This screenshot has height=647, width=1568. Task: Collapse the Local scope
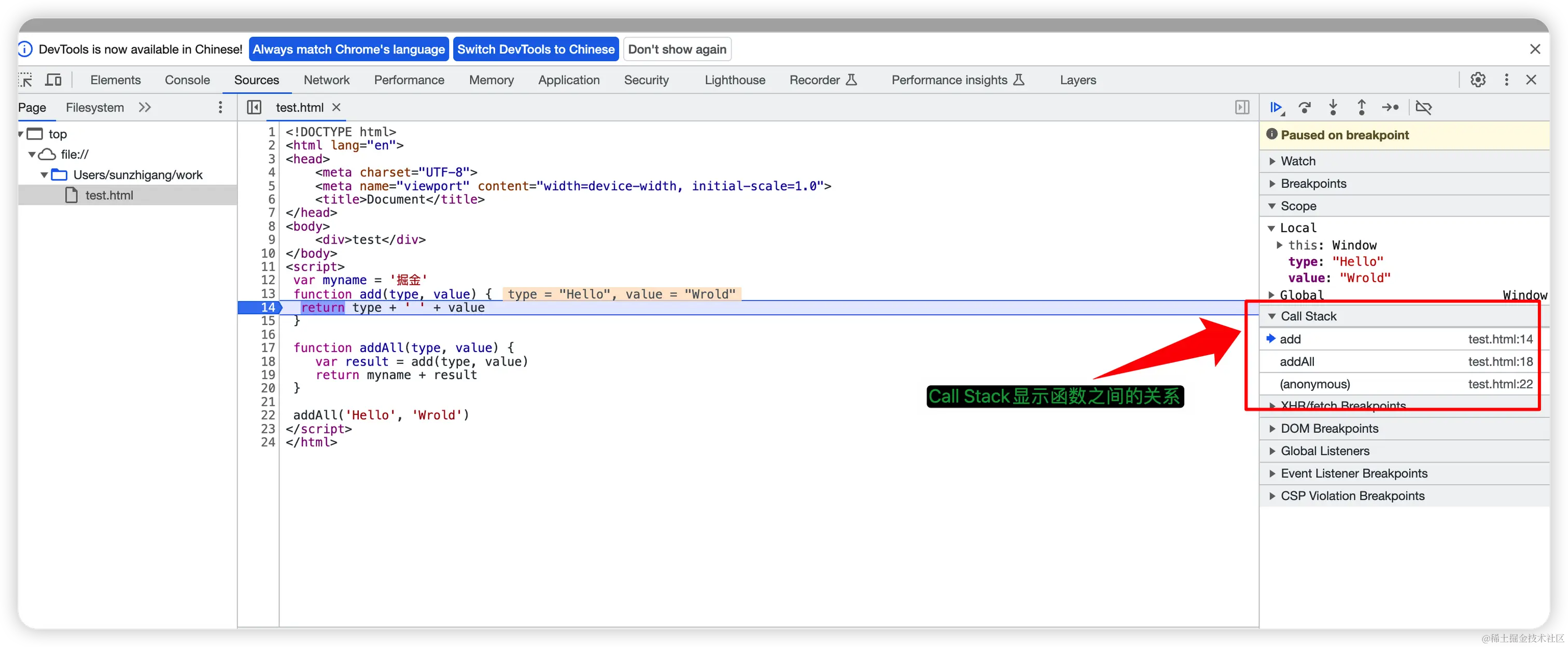pos(1271,228)
